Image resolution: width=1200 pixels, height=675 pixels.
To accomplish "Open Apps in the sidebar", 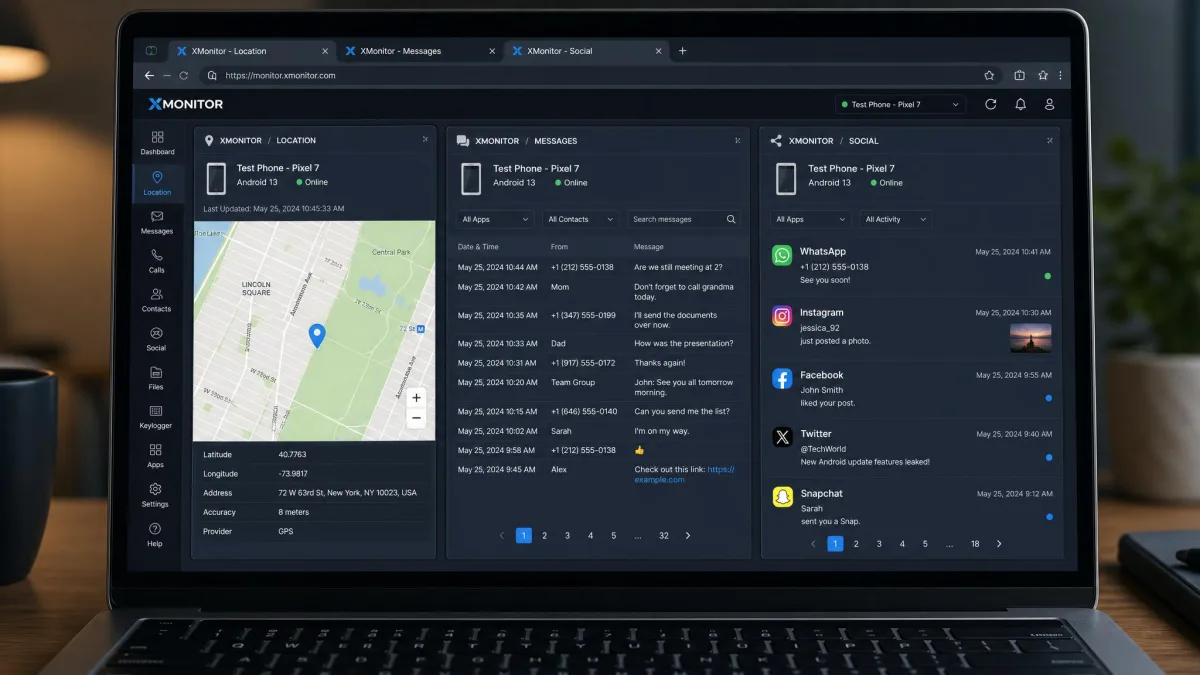I will click(x=157, y=456).
